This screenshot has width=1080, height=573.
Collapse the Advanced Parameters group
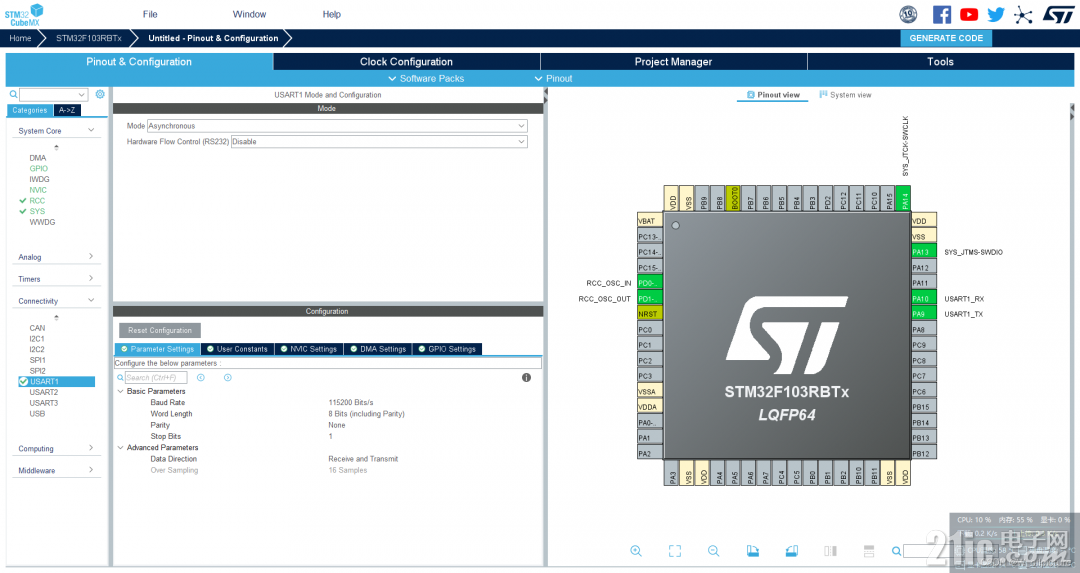[120, 448]
